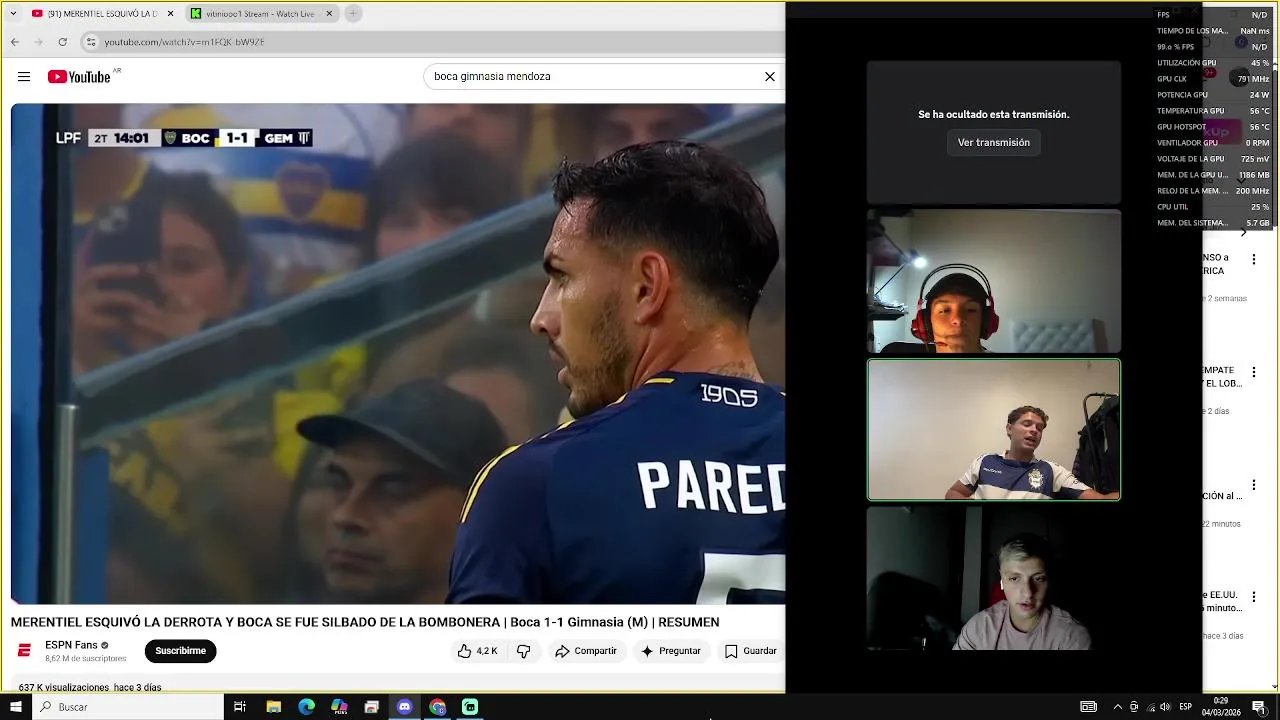Screen dimensions: 1280x720
Task: Open the ESPN Fans channel name link
Action: pos(71,645)
